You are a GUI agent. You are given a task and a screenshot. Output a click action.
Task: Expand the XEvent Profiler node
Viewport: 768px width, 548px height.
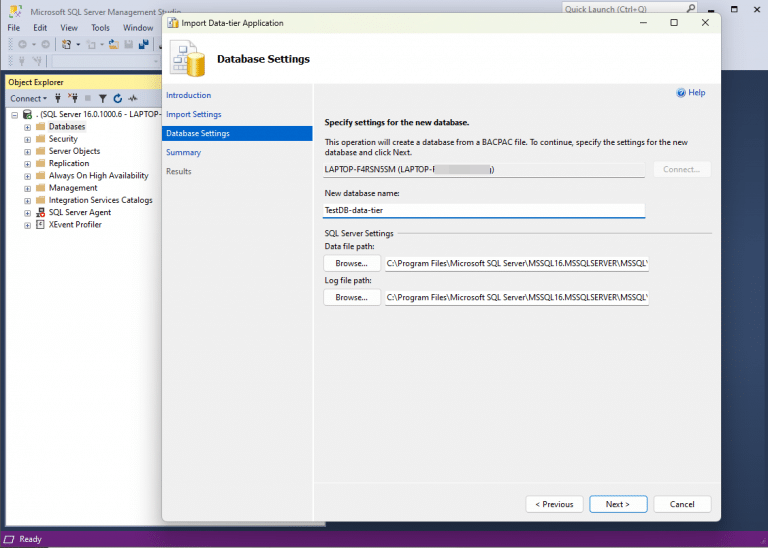point(27,225)
